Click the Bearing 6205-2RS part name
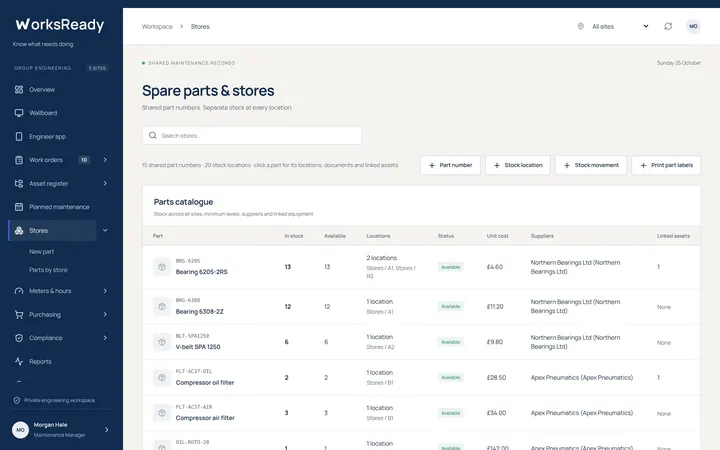 [x=202, y=272]
